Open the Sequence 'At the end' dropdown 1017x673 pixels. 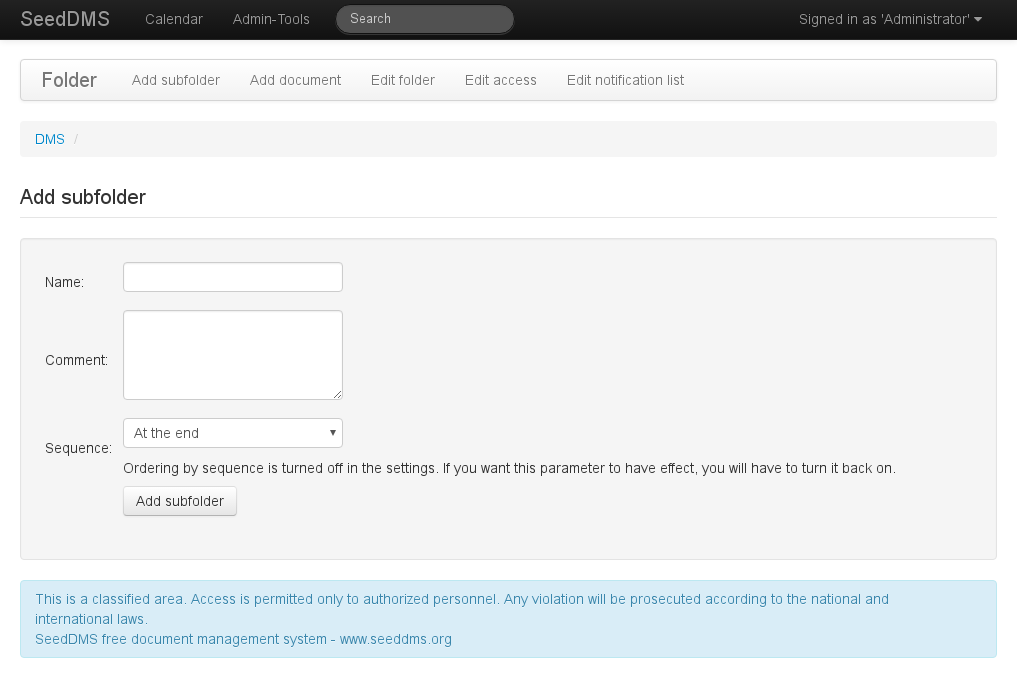point(233,433)
